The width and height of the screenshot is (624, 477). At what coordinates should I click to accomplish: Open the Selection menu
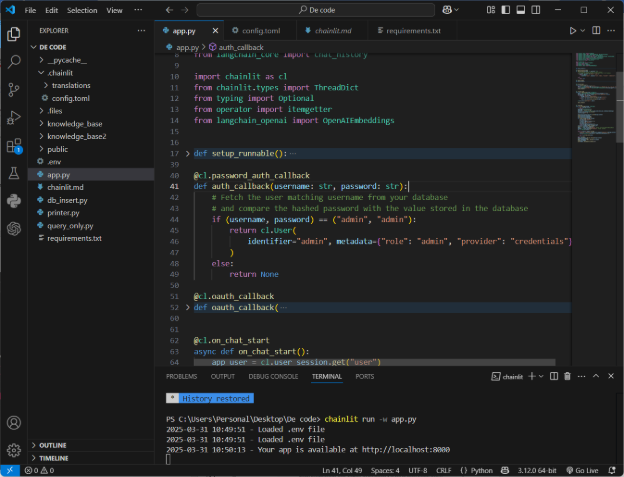click(x=82, y=10)
